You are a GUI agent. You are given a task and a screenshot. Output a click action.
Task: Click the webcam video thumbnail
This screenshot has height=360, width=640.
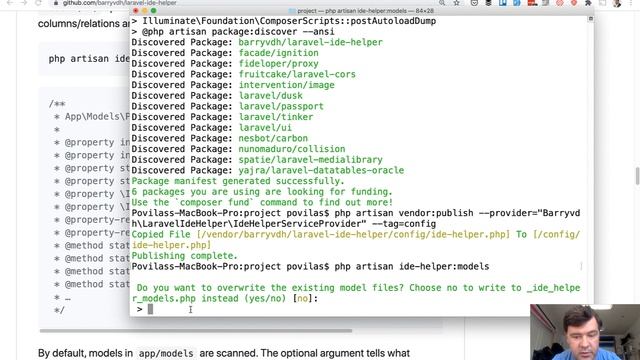[x=585, y=332]
